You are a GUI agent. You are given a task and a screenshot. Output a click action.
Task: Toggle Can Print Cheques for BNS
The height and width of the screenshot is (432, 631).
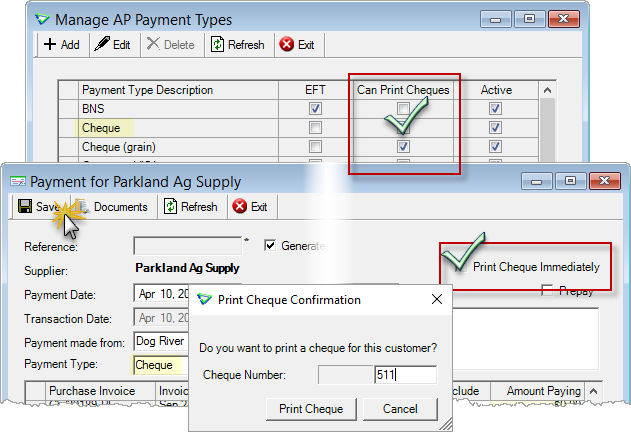point(403,108)
